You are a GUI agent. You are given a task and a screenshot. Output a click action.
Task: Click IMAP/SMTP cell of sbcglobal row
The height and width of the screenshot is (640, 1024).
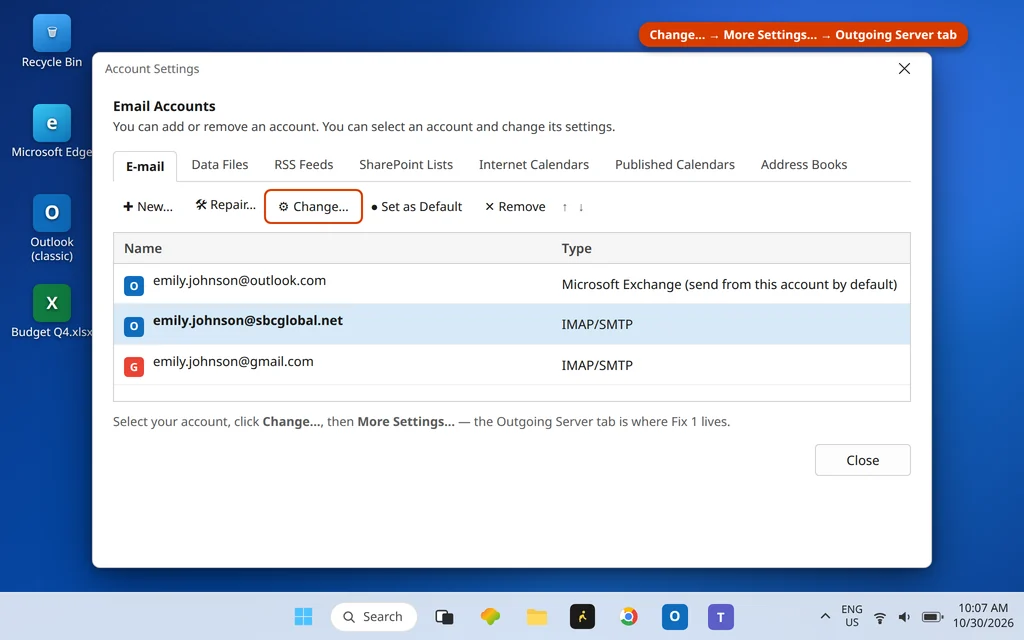[x=597, y=325]
